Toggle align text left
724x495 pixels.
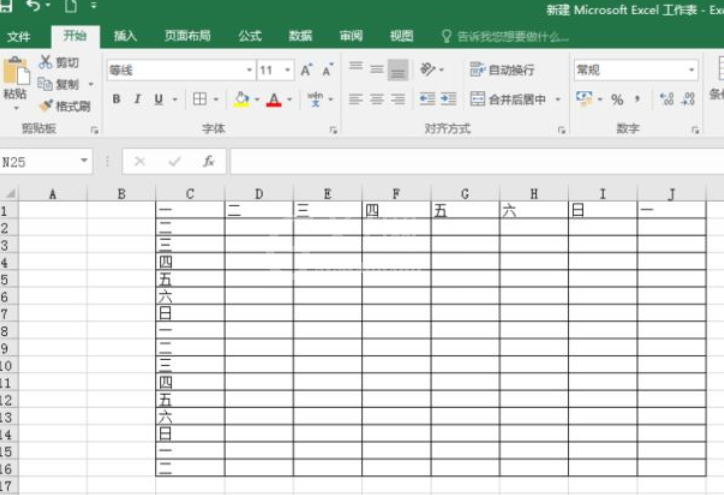[356, 99]
